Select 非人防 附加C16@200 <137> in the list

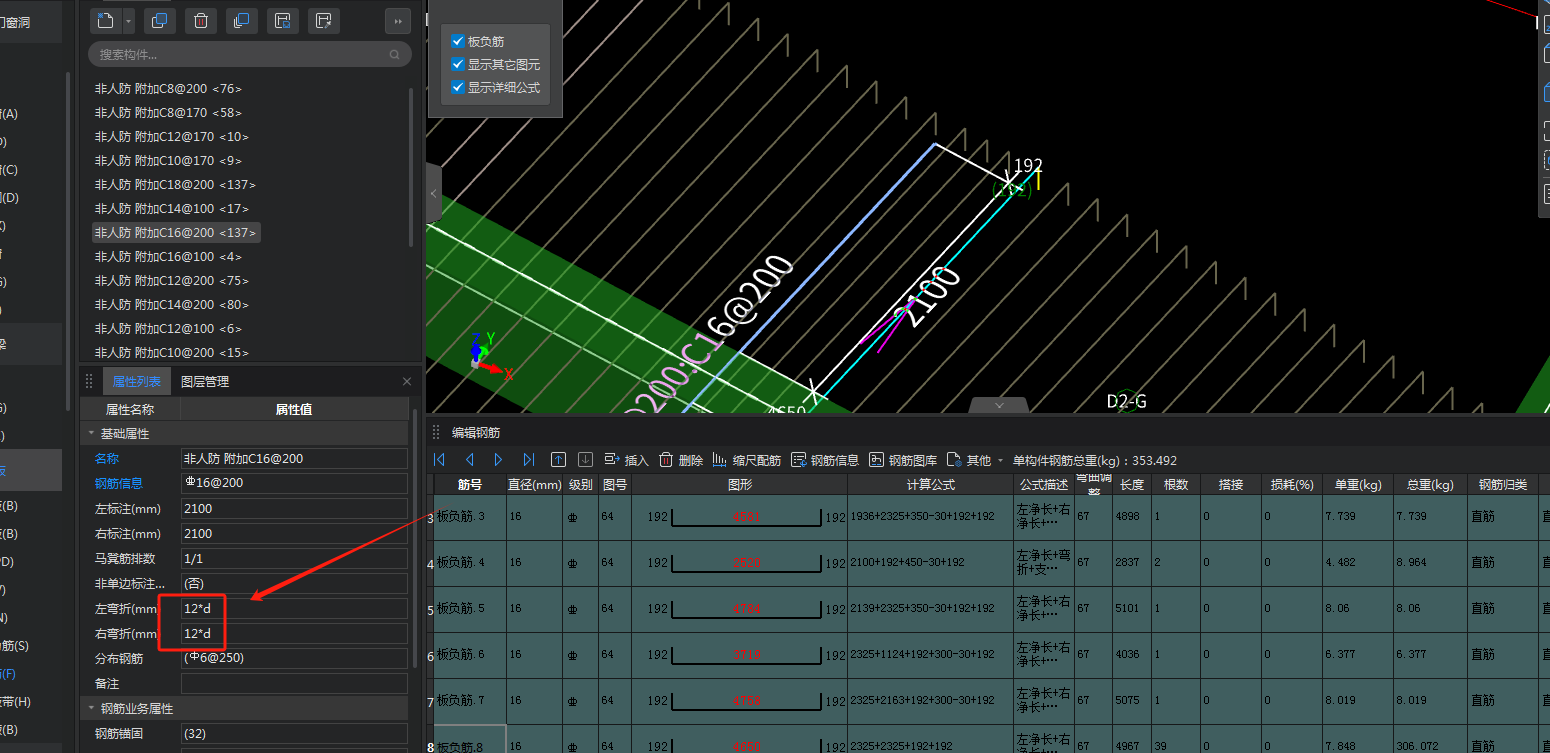[x=176, y=232]
